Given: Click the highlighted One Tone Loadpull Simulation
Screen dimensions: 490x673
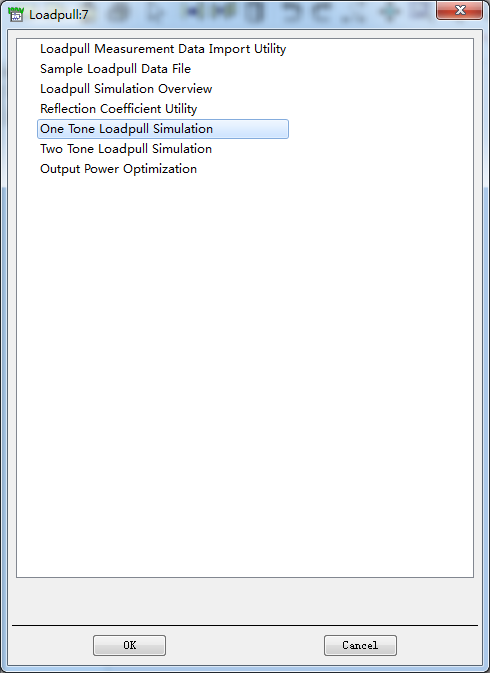Looking at the screenshot, I should (x=163, y=129).
